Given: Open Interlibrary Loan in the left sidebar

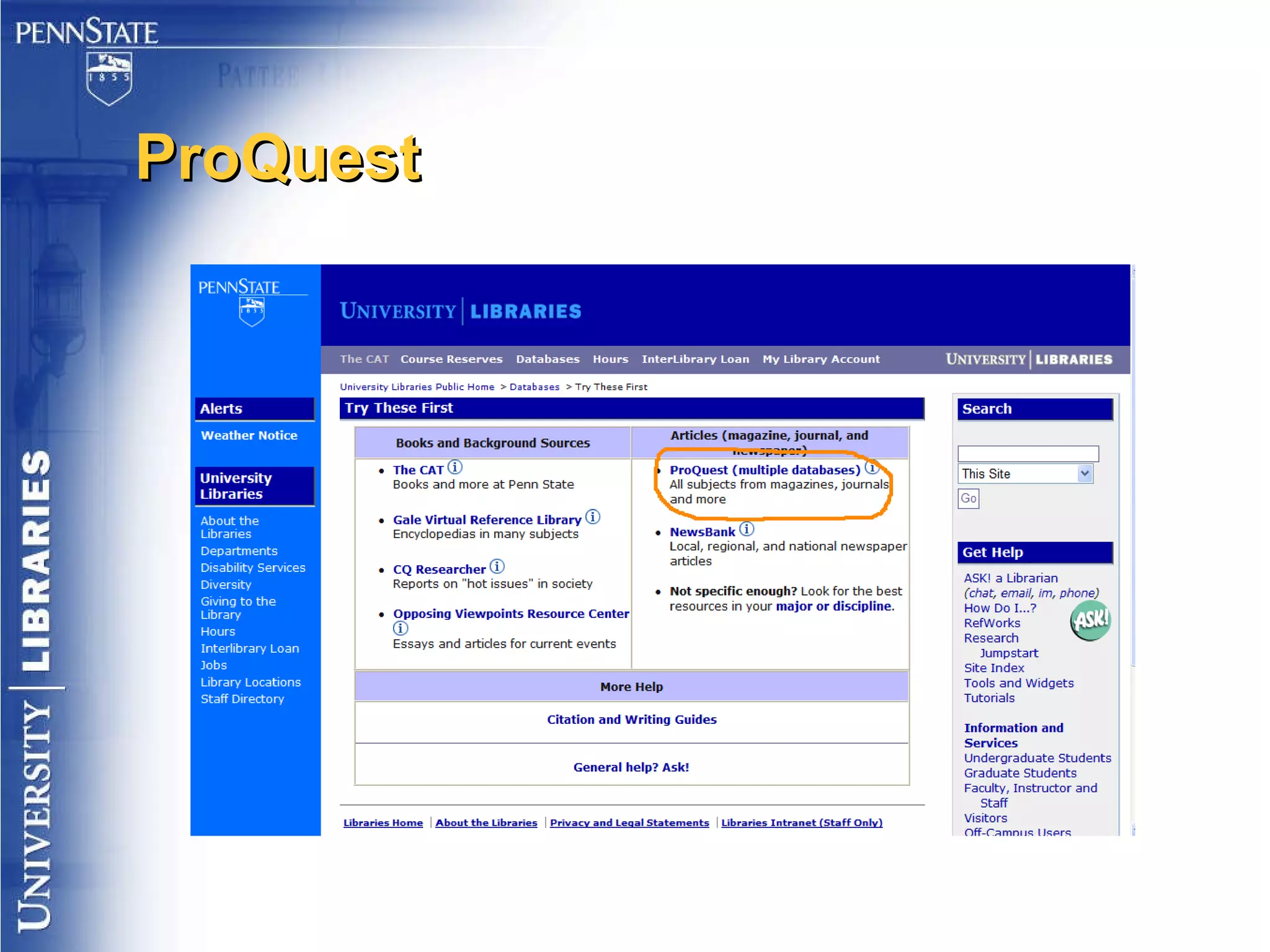Looking at the screenshot, I should [250, 648].
